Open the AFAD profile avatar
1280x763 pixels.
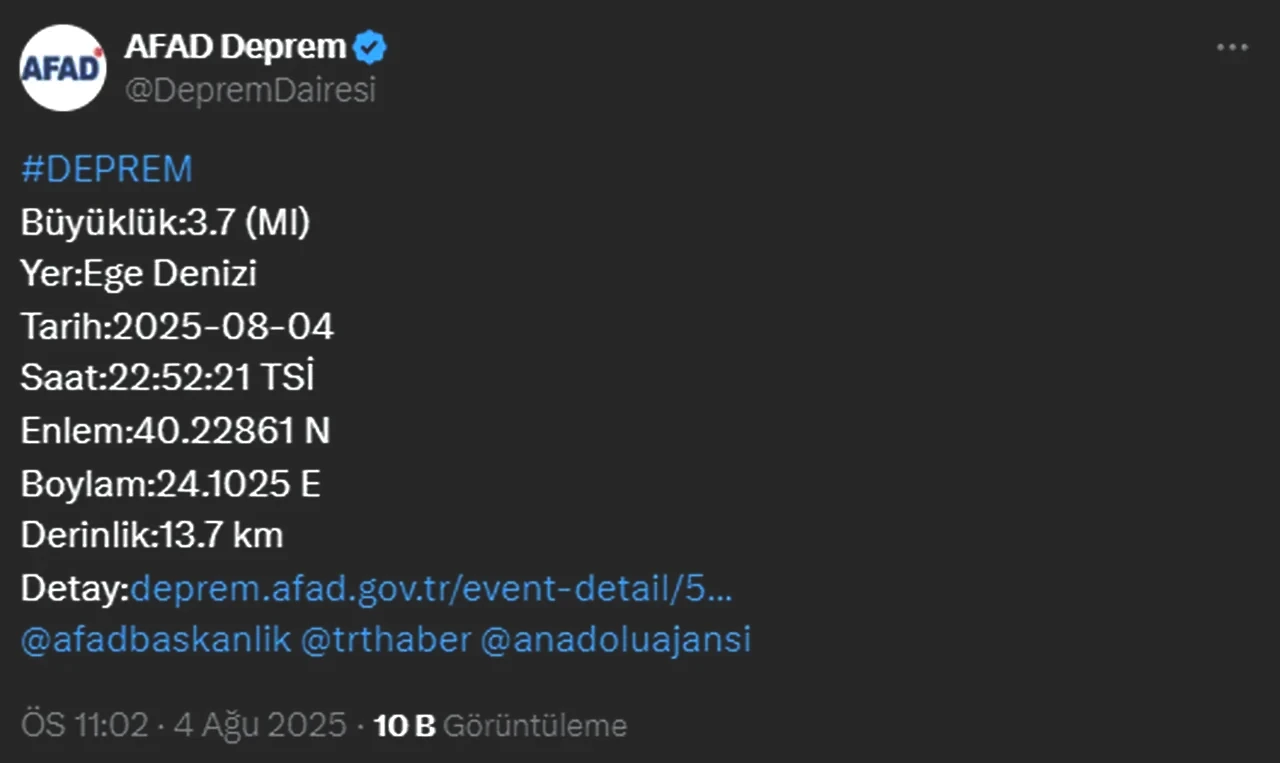coord(63,68)
